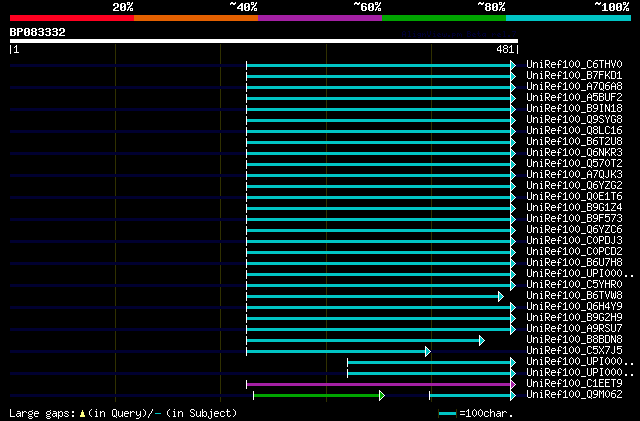The height and width of the screenshot is (421, 640).
Task: Select the UniRef100_C0PCD2 subject name
Action: tap(574, 252)
